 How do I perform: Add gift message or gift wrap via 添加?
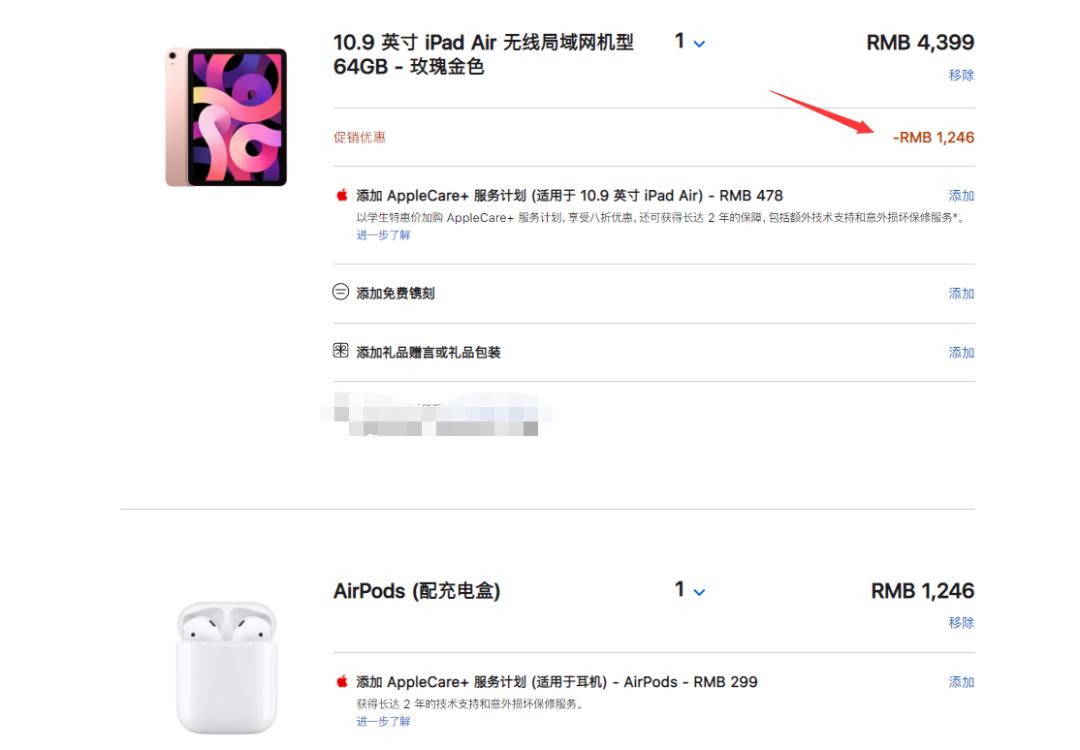961,352
